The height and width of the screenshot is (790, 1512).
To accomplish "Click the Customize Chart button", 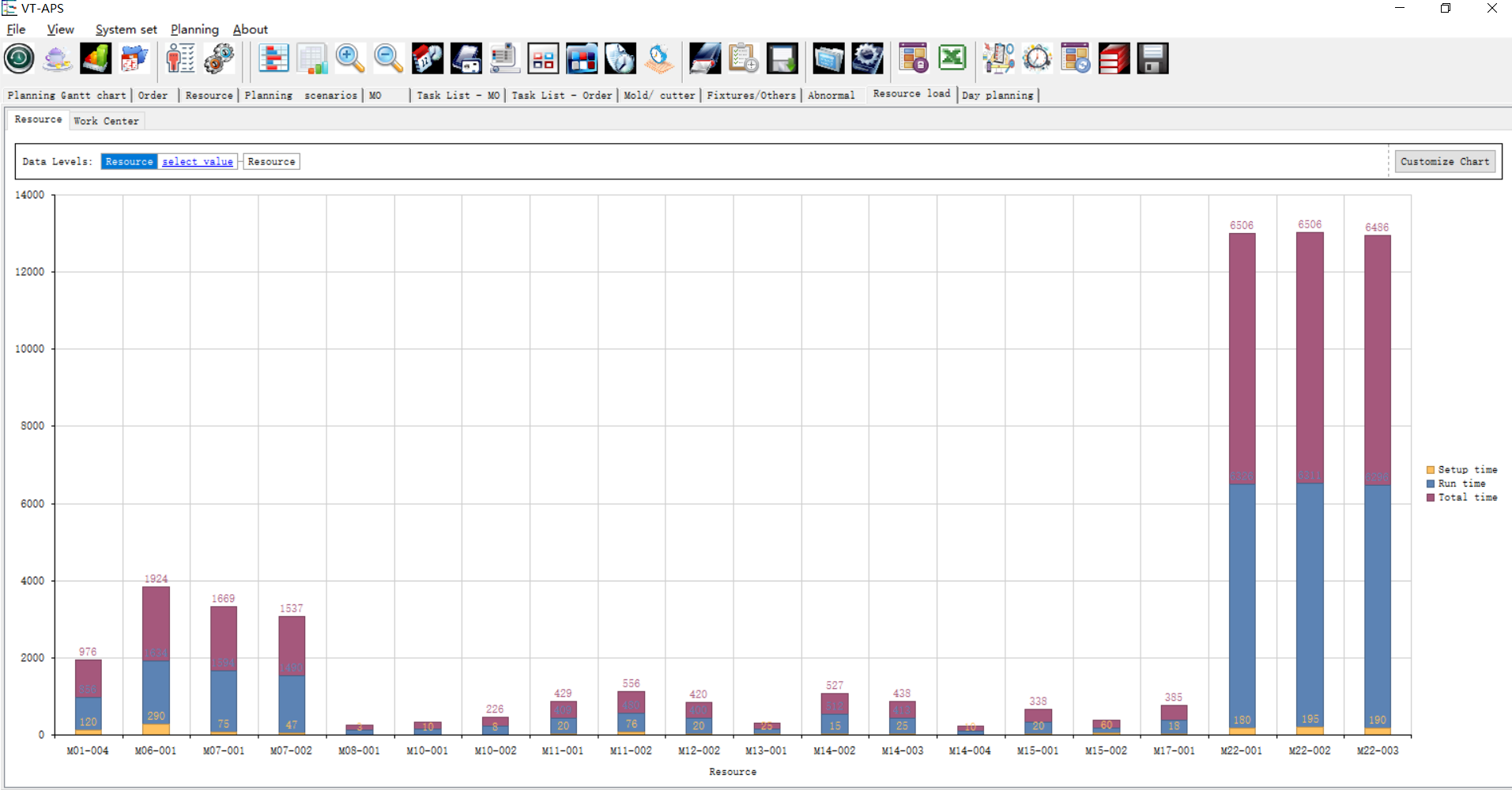I will (x=1445, y=161).
